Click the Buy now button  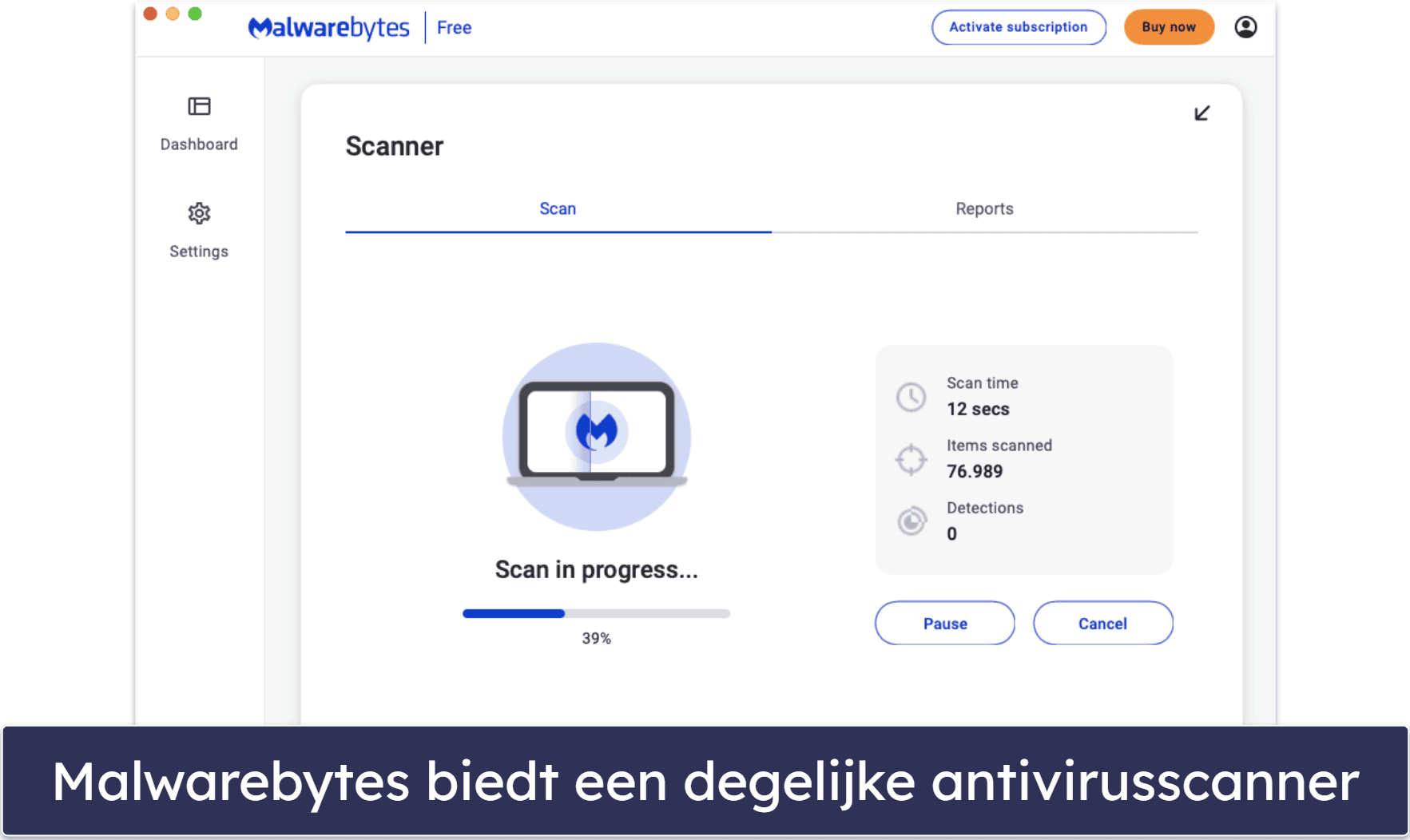click(x=1169, y=27)
